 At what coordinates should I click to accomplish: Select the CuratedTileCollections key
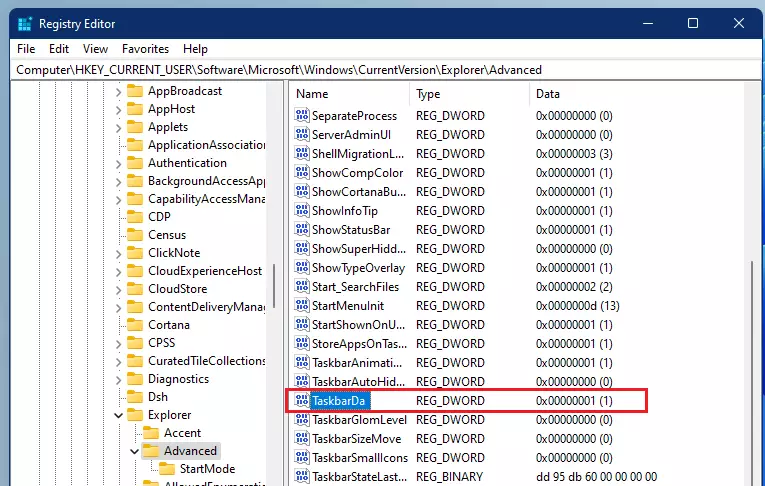pos(206,361)
